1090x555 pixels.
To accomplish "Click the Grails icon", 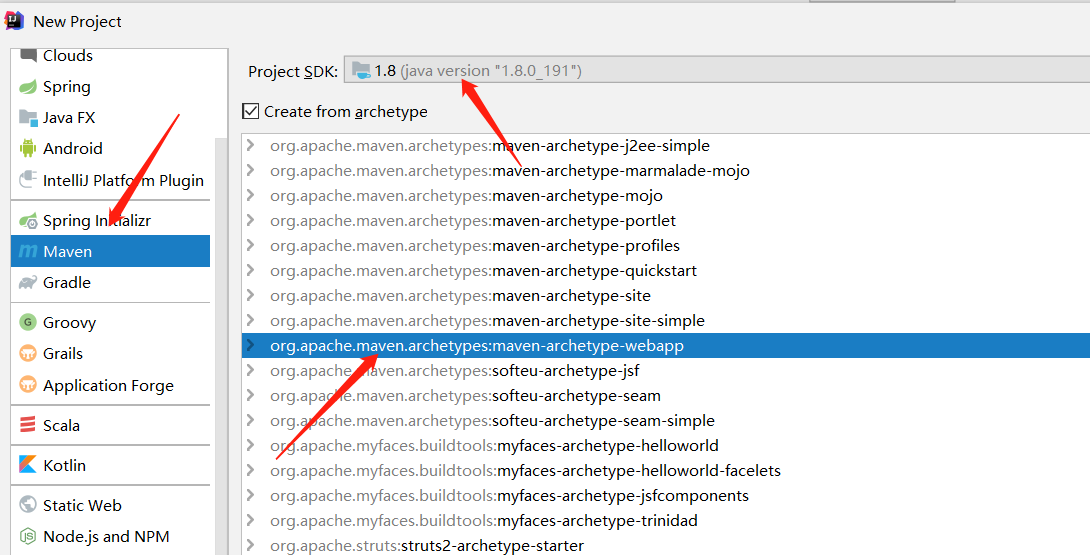I will [x=28, y=353].
